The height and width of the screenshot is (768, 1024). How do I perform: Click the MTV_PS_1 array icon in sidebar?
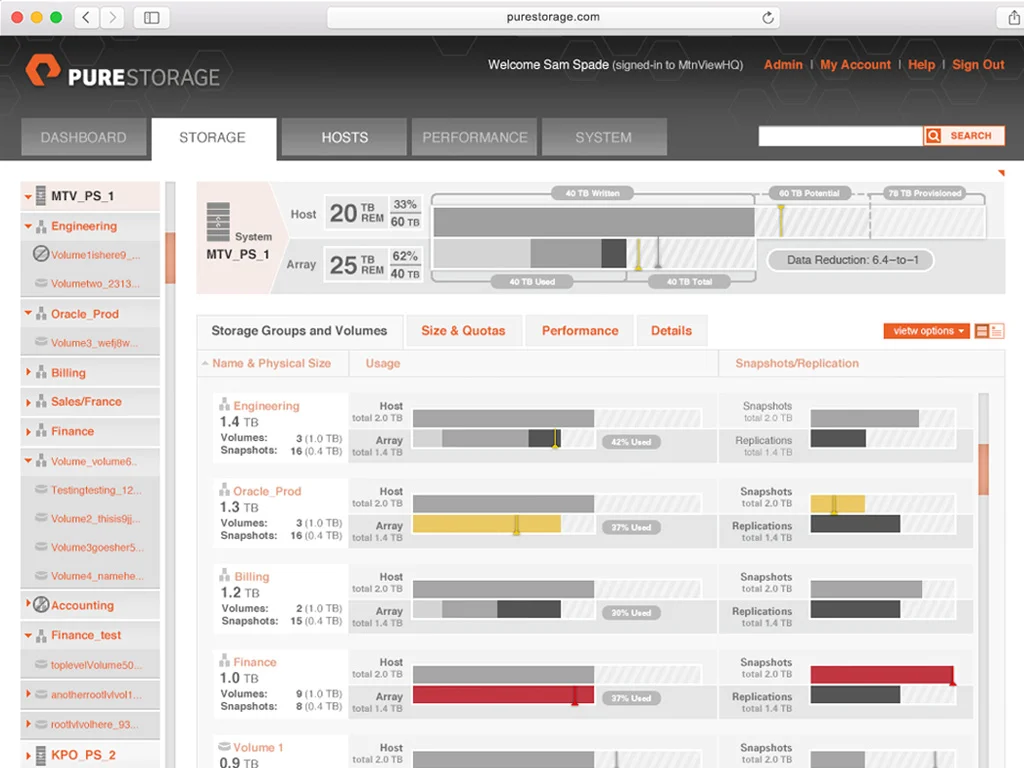point(40,196)
